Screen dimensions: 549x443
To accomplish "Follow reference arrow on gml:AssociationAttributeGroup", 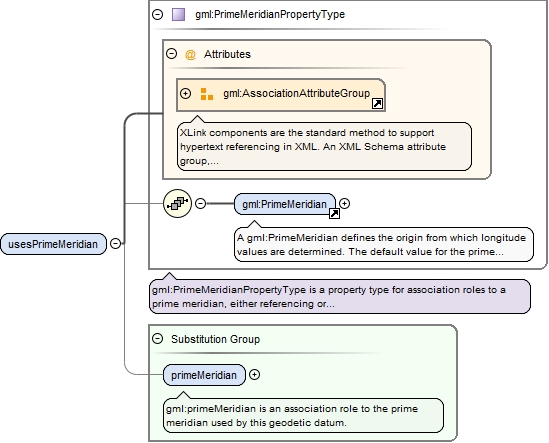I will point(377,104).
